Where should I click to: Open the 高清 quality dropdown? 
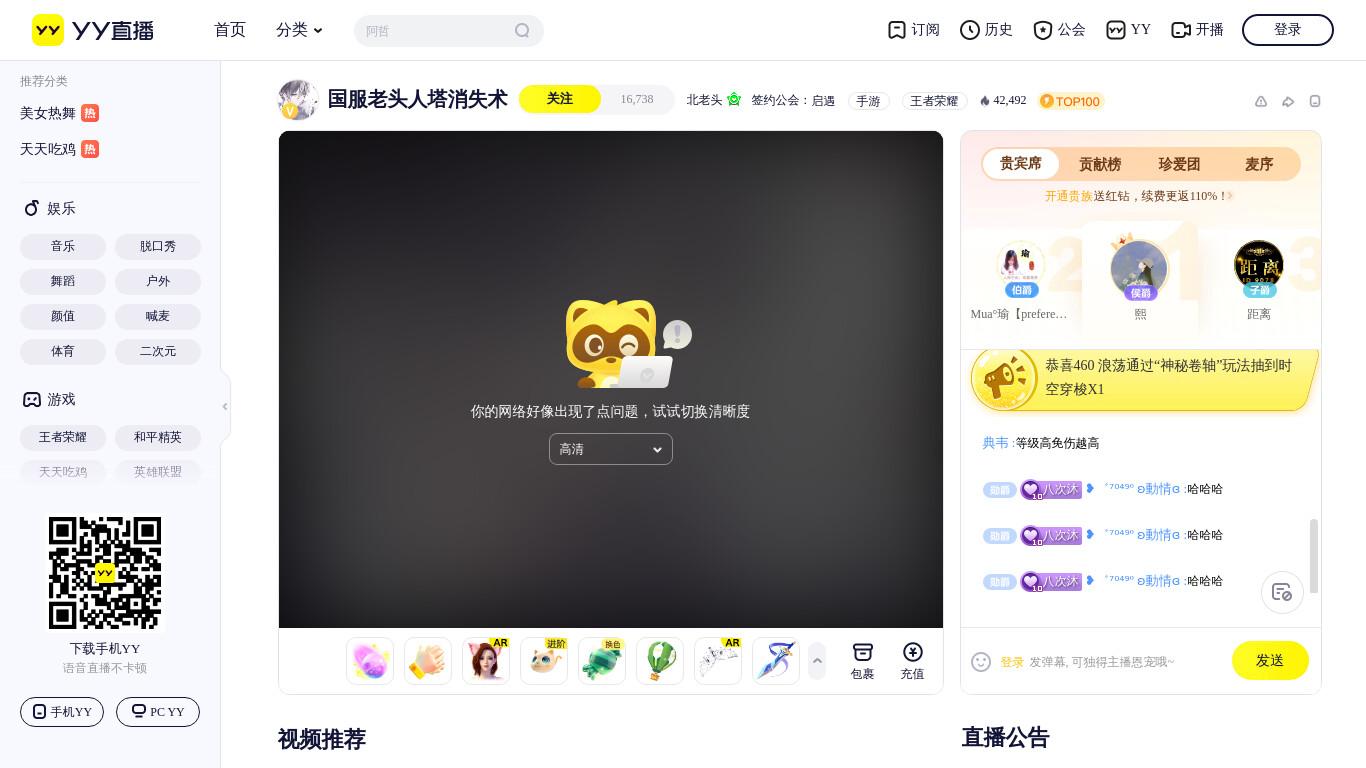[x=611, y=449]
